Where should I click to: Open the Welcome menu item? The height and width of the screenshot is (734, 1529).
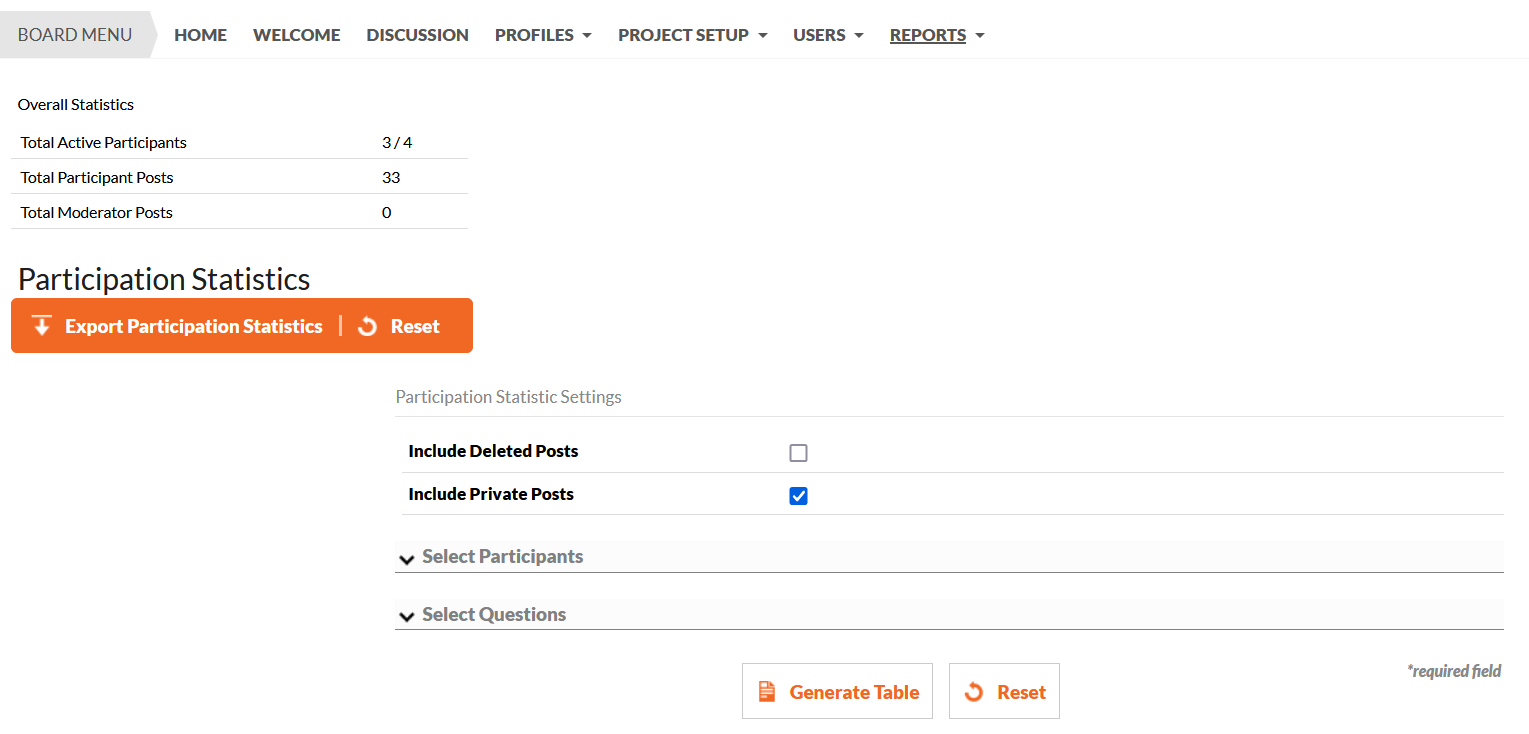296,35
